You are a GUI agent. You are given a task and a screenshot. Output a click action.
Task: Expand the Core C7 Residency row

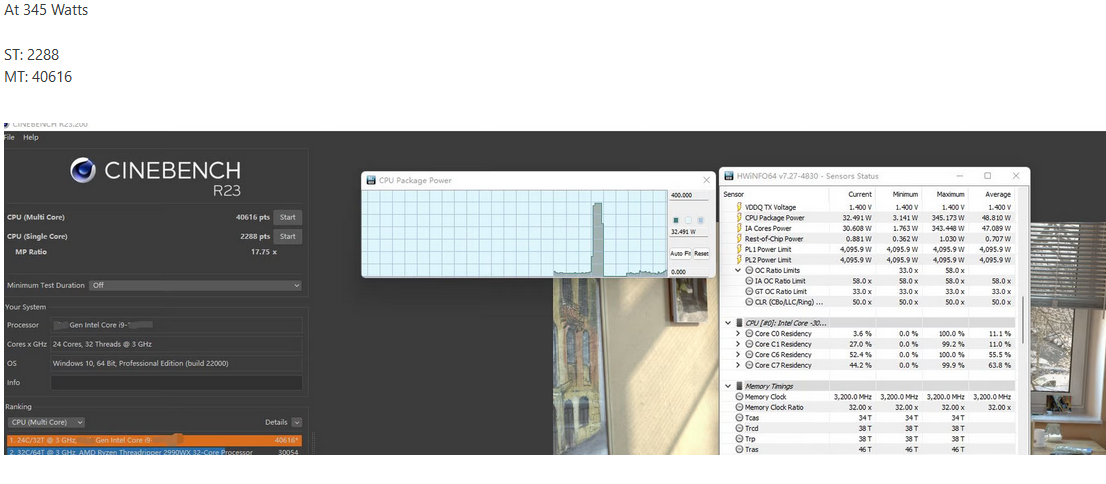pos(739,365)
